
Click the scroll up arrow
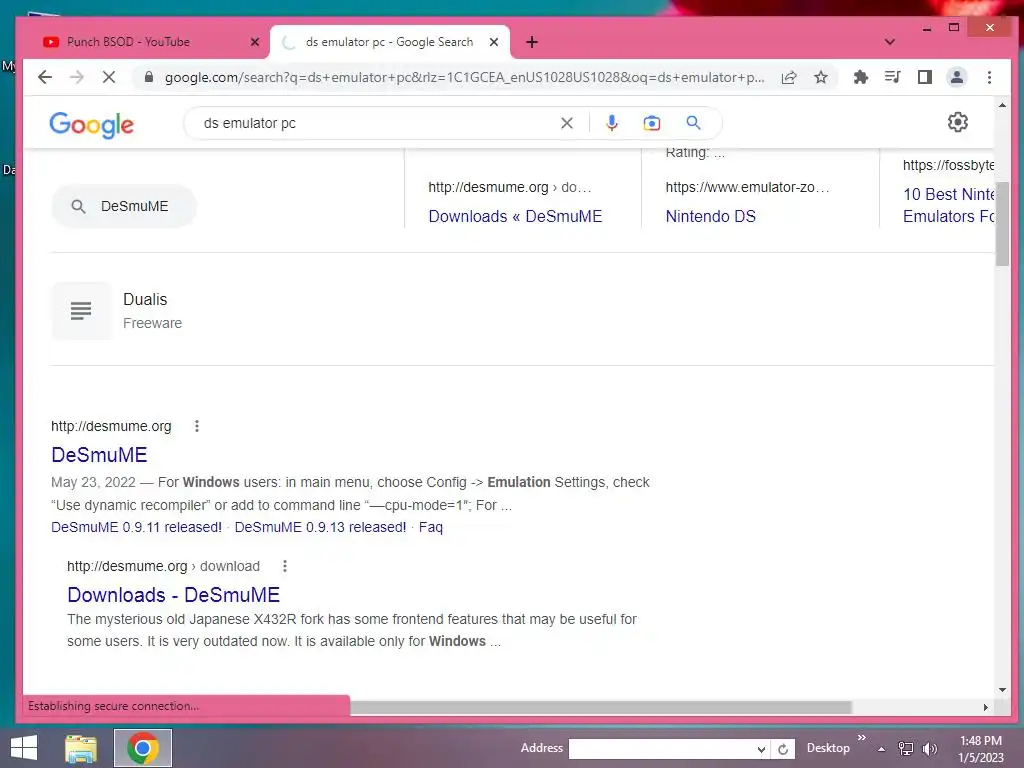coord(1002,104)
